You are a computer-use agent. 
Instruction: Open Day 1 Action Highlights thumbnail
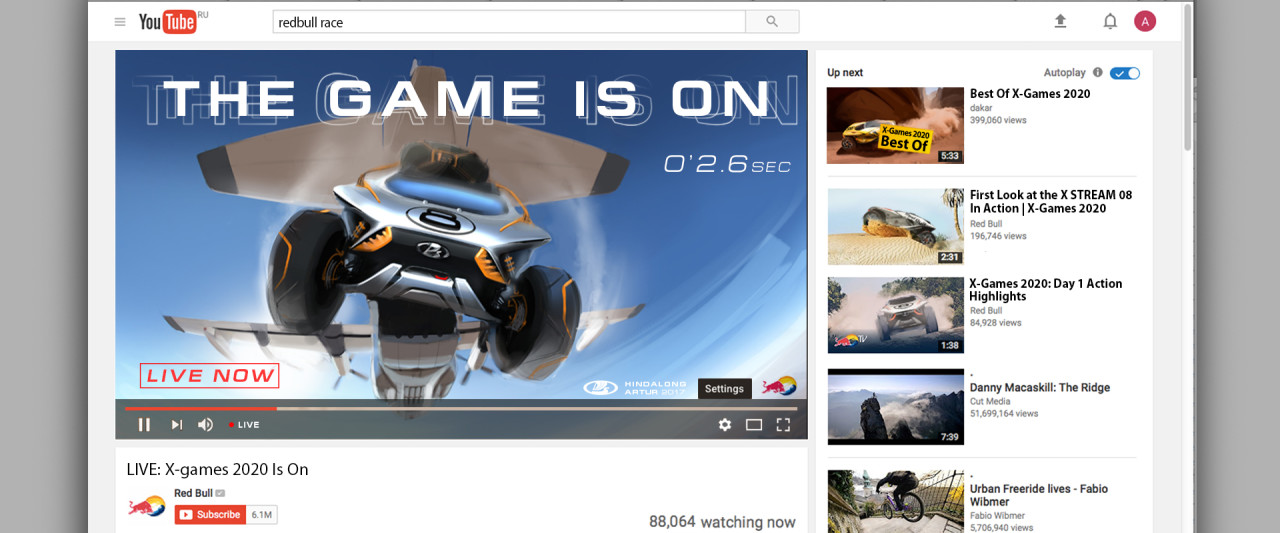point(895,315)
